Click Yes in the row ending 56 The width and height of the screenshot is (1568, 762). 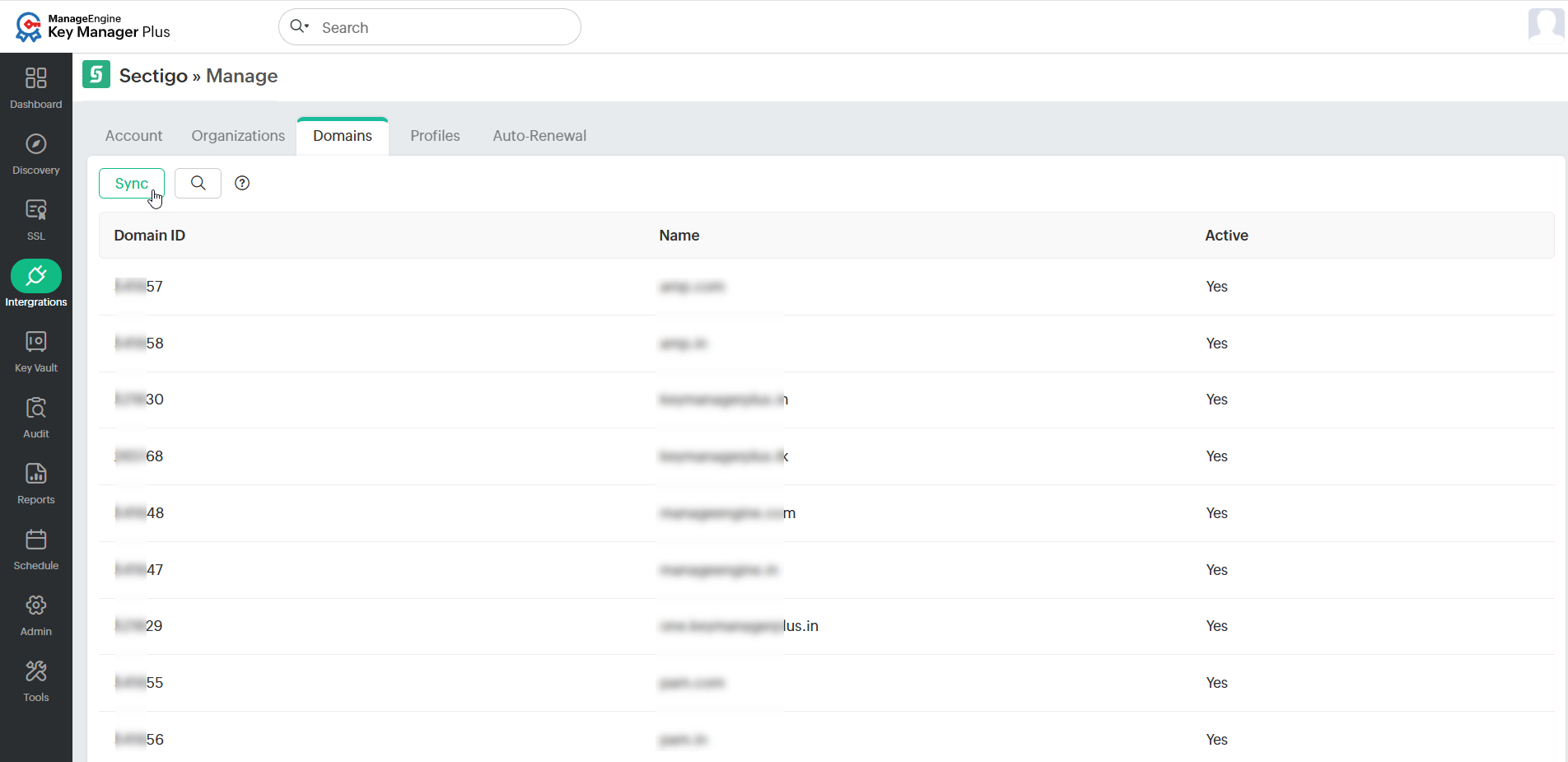[x=1216, y=740]
